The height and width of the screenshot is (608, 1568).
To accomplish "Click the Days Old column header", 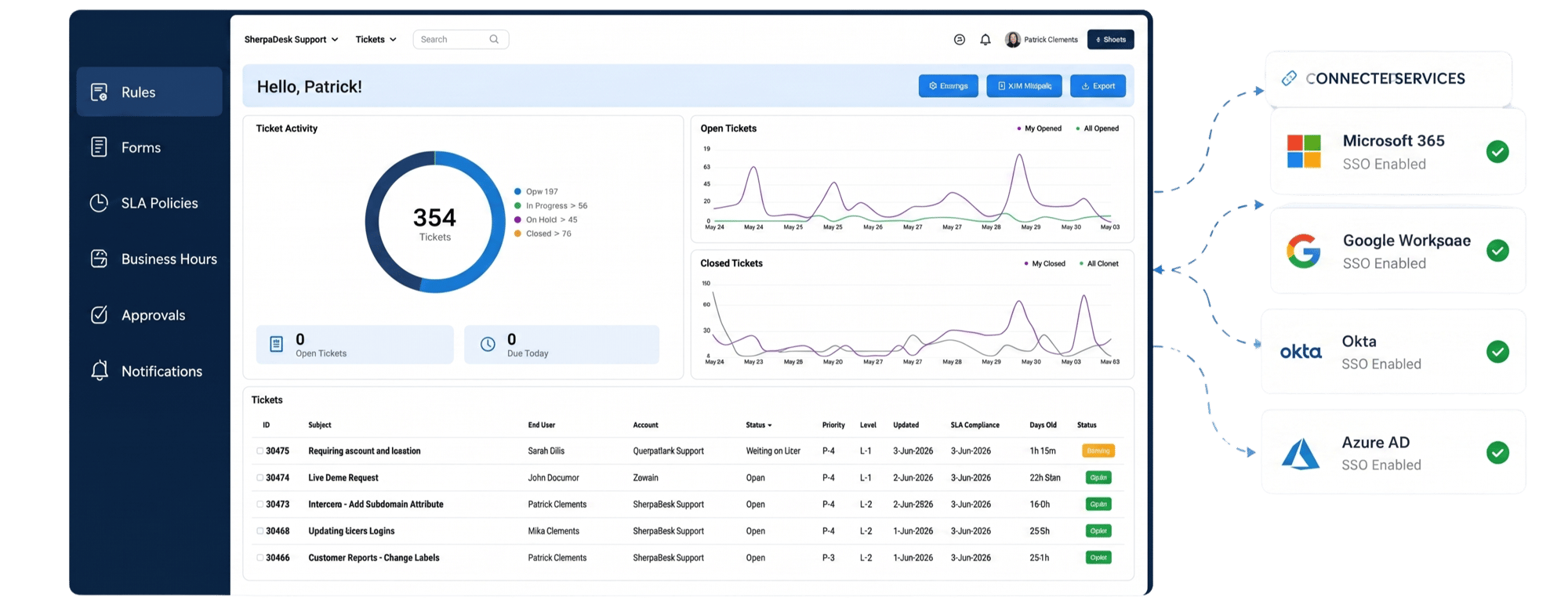I will point(1044,425).
